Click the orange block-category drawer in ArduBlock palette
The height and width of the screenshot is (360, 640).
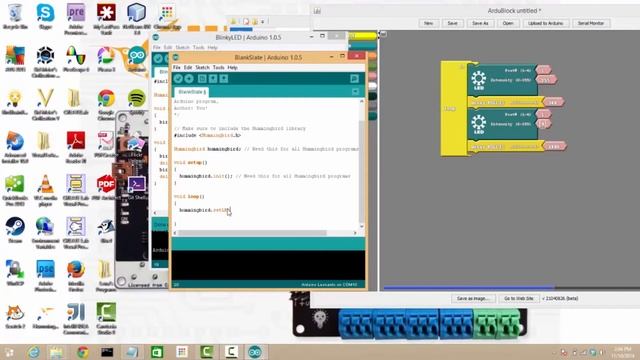pos(372,56)
